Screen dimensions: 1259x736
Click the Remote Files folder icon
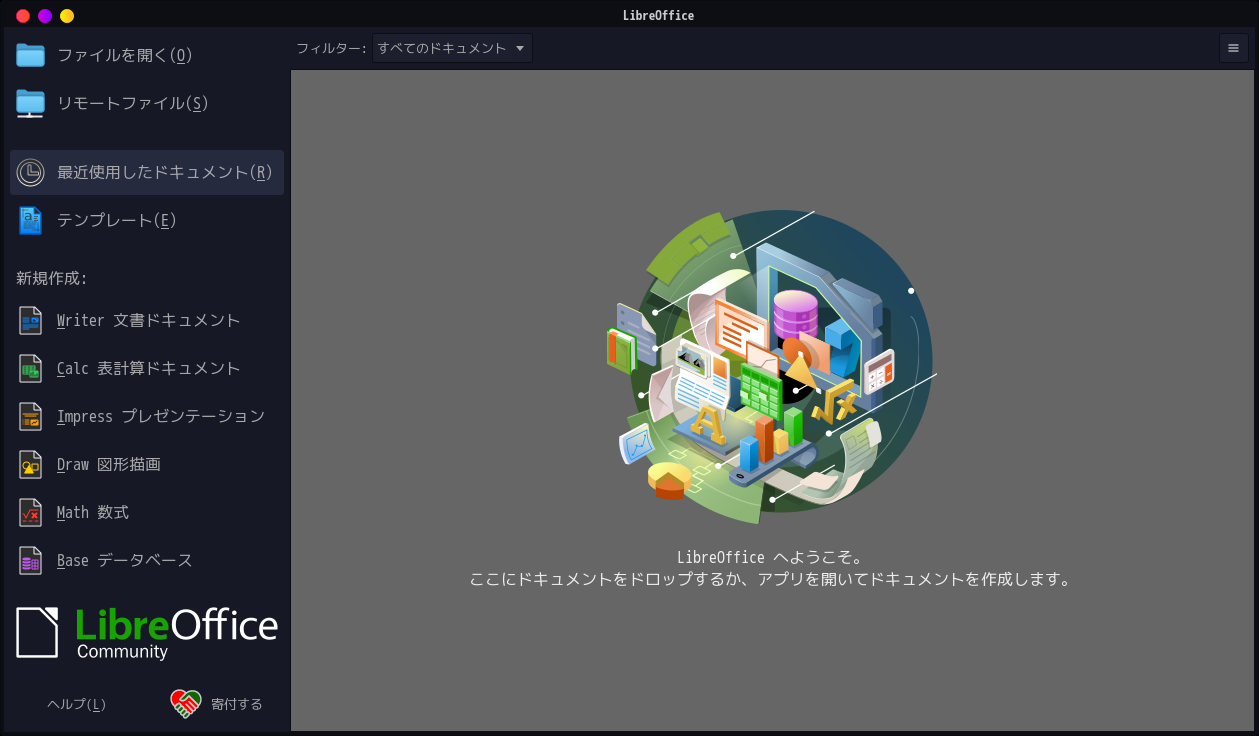coord(30,103)
